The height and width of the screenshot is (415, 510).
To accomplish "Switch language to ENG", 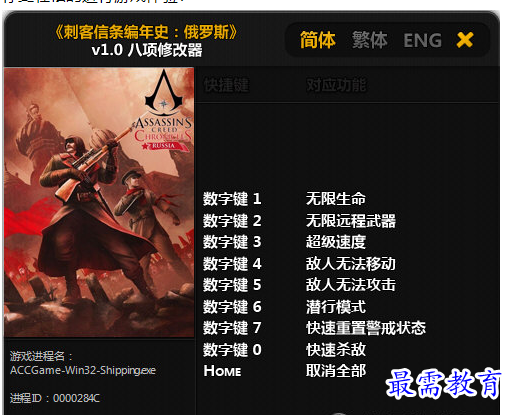I will [x=422, y=40].
